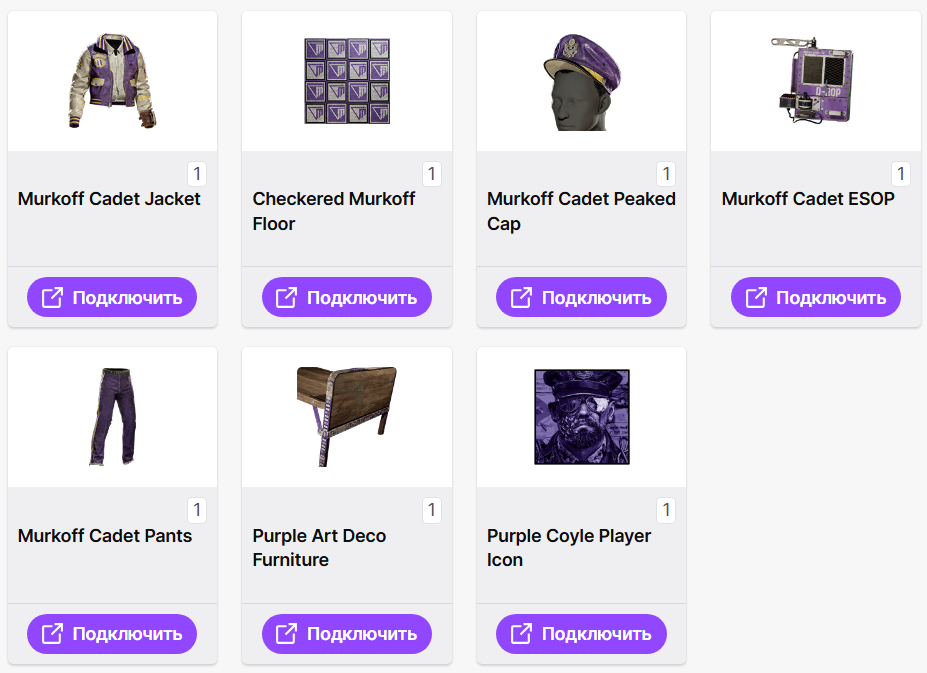This screenshot has height=673, width=927.
Task: Click quantity badge on Checkered Murkoff Floor
Action: [x=432, y=174]
